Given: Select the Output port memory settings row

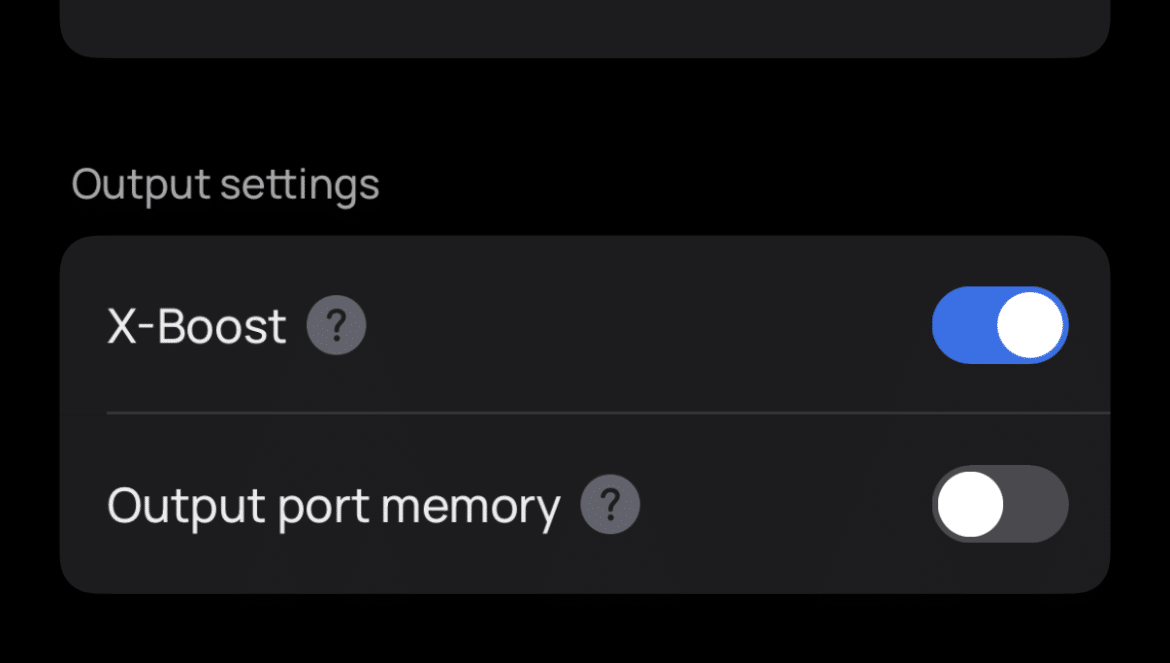Looking at the screenshot, I should 585,504.
